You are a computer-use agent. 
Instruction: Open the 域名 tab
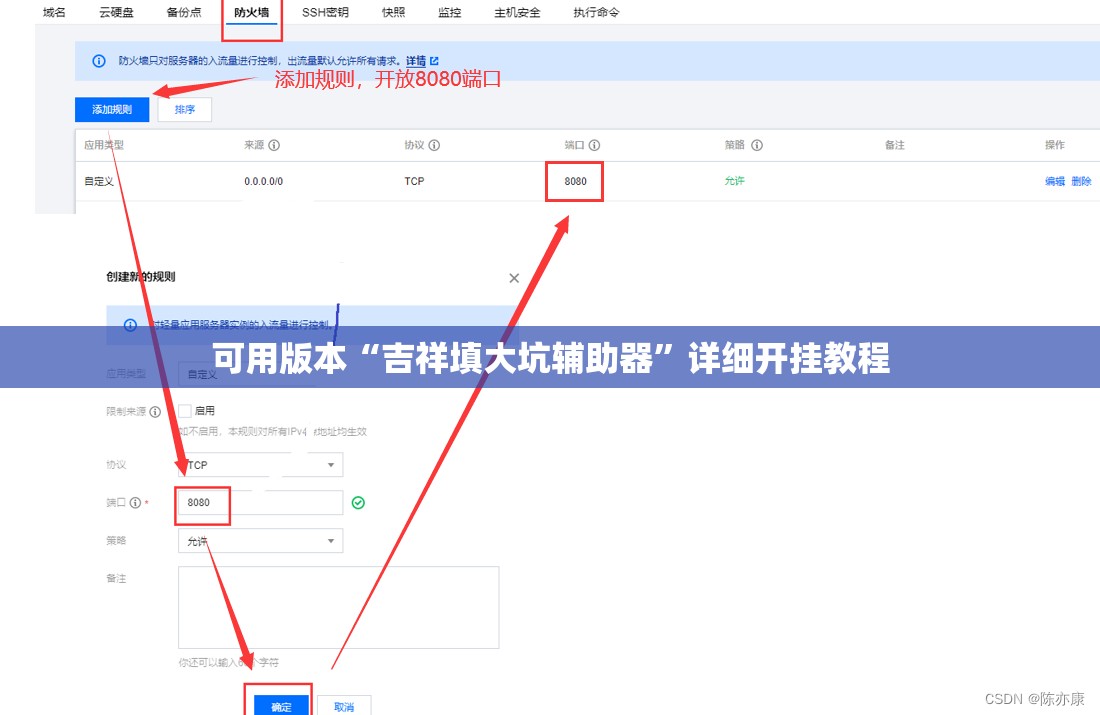(x=55, y=12)
